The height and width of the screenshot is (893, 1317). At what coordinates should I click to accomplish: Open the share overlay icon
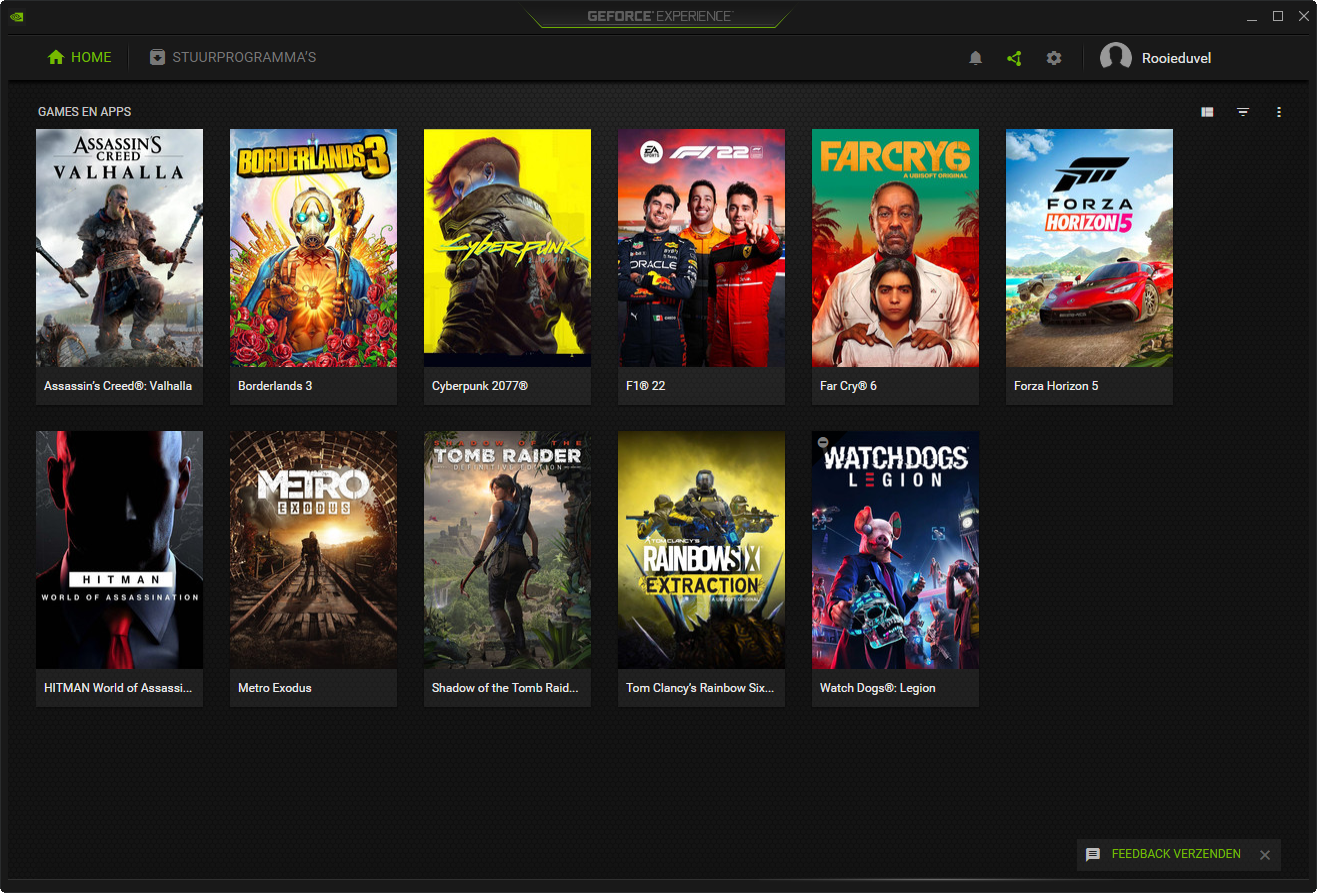click(1014, 58)
